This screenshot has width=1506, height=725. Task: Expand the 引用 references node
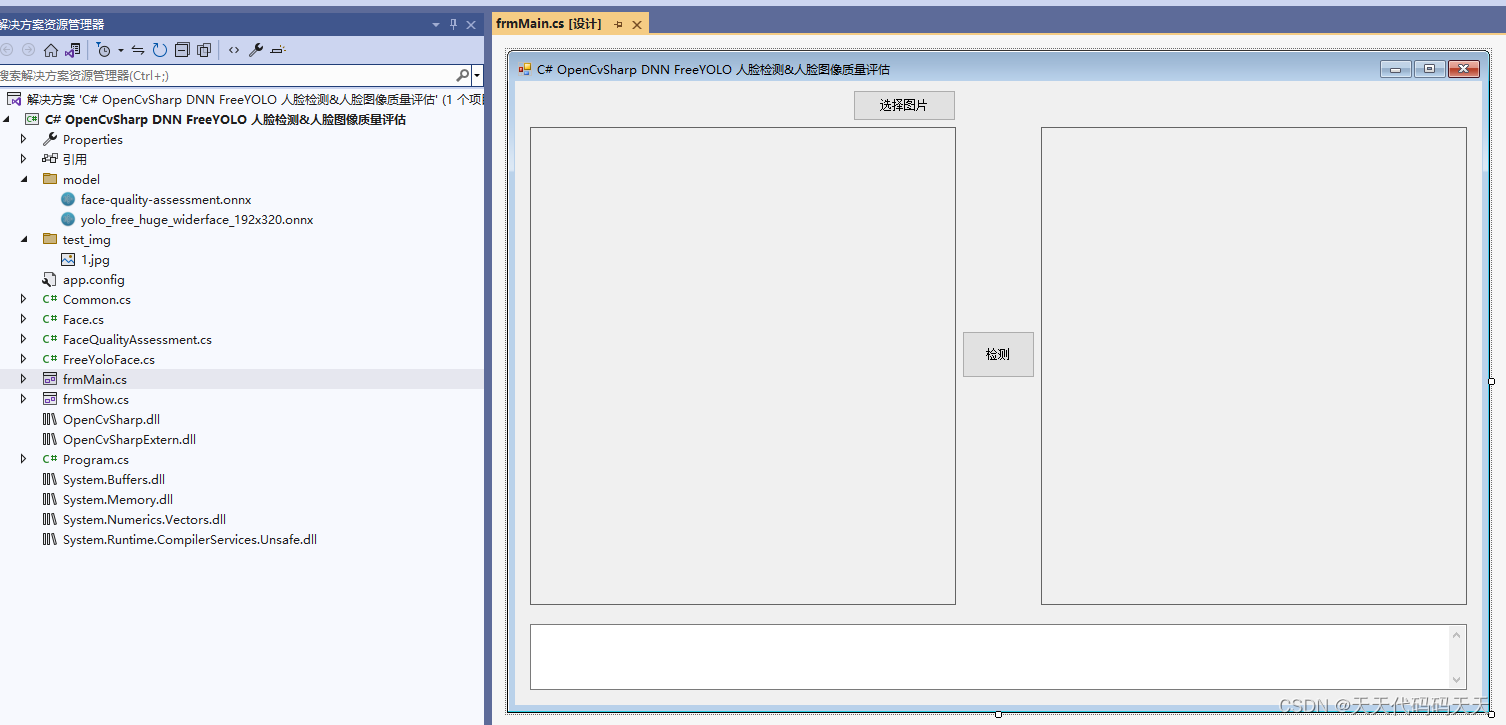[x=24, y=159]
